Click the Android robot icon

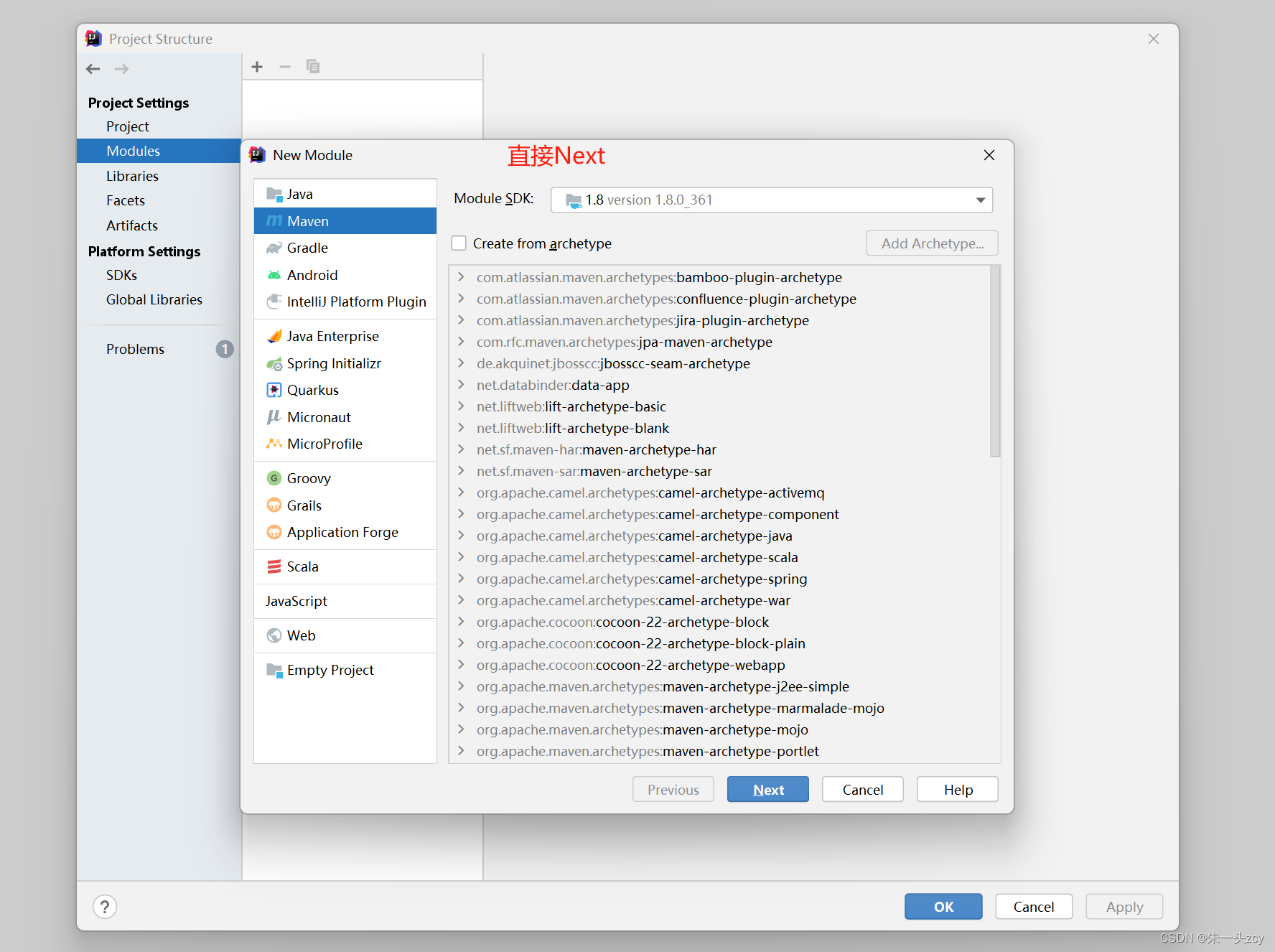274,275
